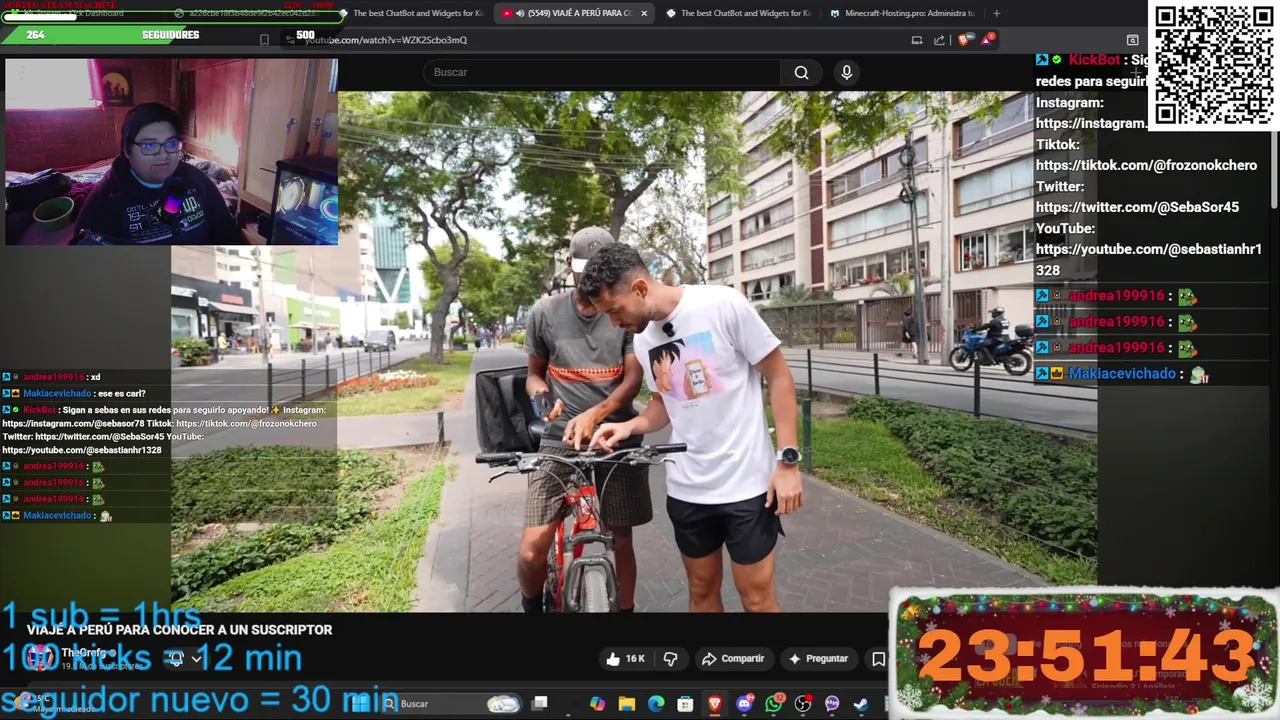This screenshot has width=1280, height=720.
Task: Select Brave browser taskbar icon
Action: coord(715,704)
